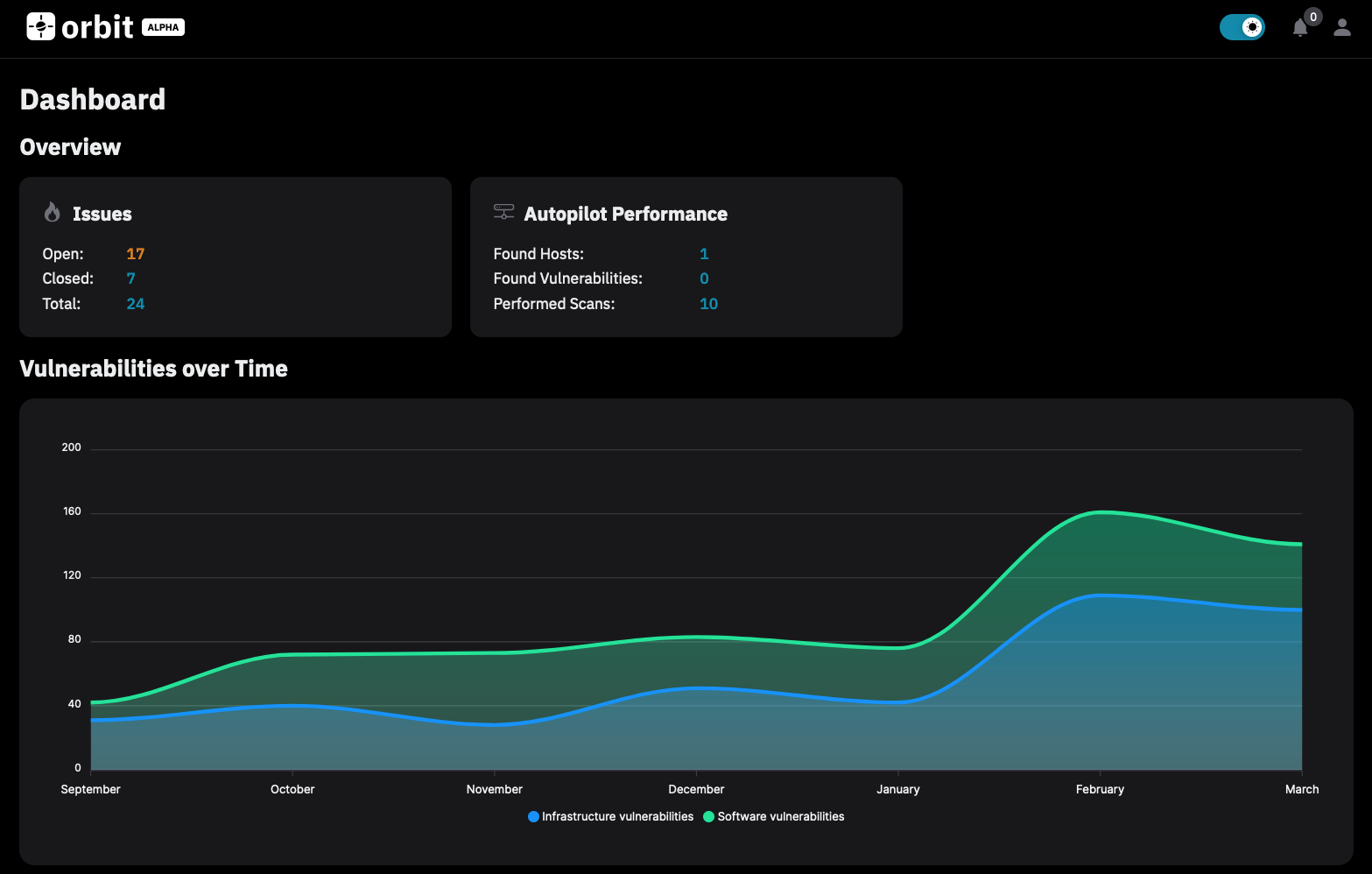Open the user profile menu
Image resolution: width=1372 pixels, height=874 pixels.
[x=1341, y=28]
